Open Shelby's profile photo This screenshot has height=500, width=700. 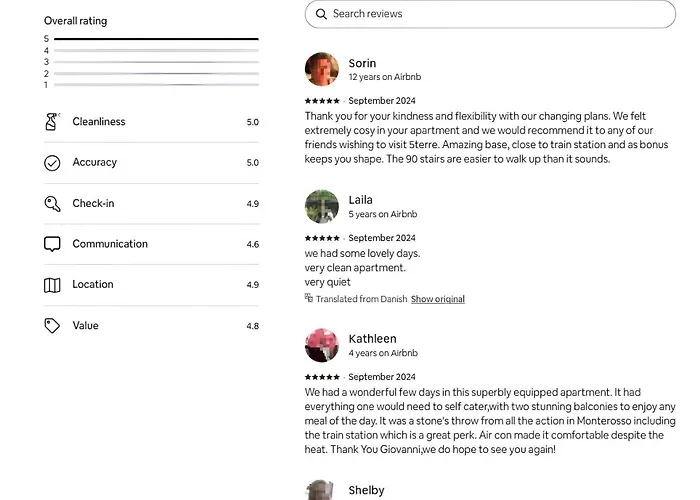coord(322,491)
